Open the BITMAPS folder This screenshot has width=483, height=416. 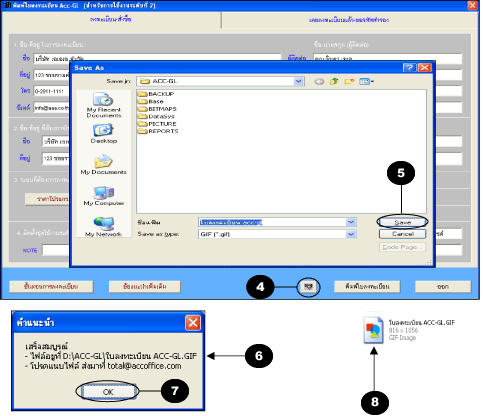click(157, 109)
